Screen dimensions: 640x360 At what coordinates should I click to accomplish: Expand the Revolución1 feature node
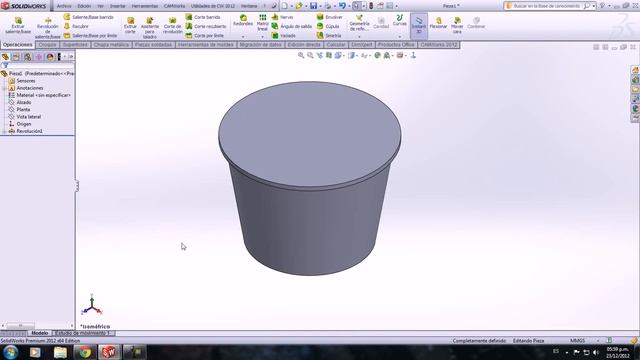tap(4, 131)
